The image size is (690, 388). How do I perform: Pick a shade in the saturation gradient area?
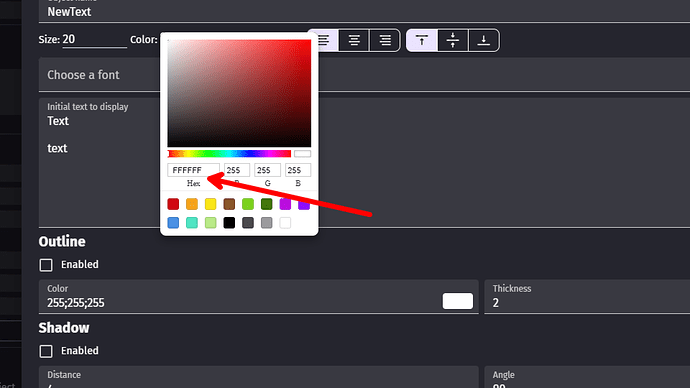coord(239,93)
